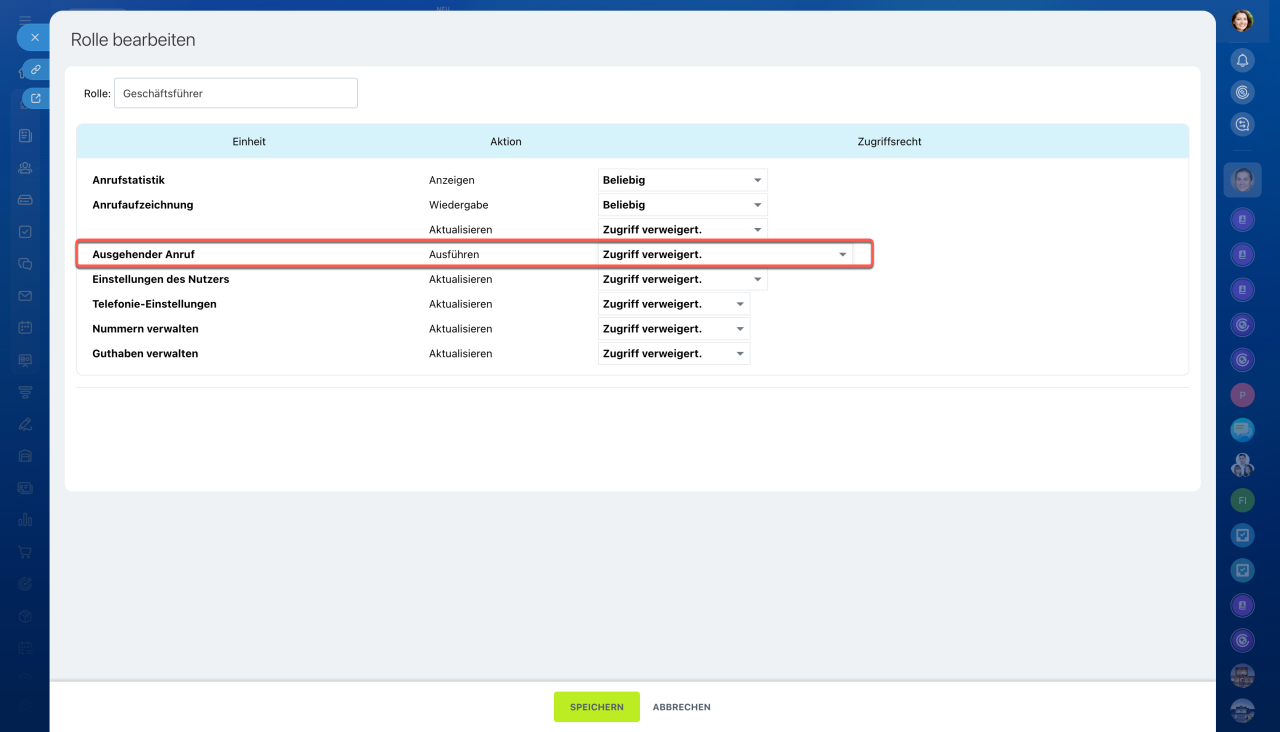Open calendar icon in left sidebar
This screenshot has height=732, width=1280.
[x=25, y=328]
